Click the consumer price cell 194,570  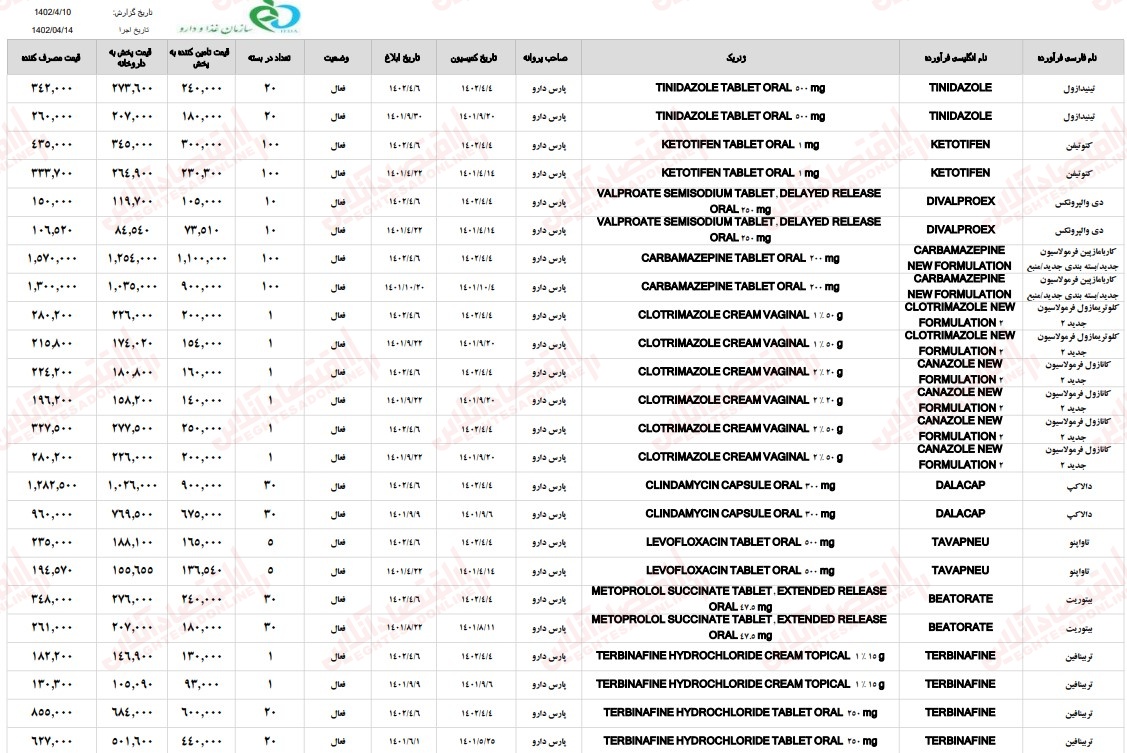pyautogui.click(x=46, y=571)
